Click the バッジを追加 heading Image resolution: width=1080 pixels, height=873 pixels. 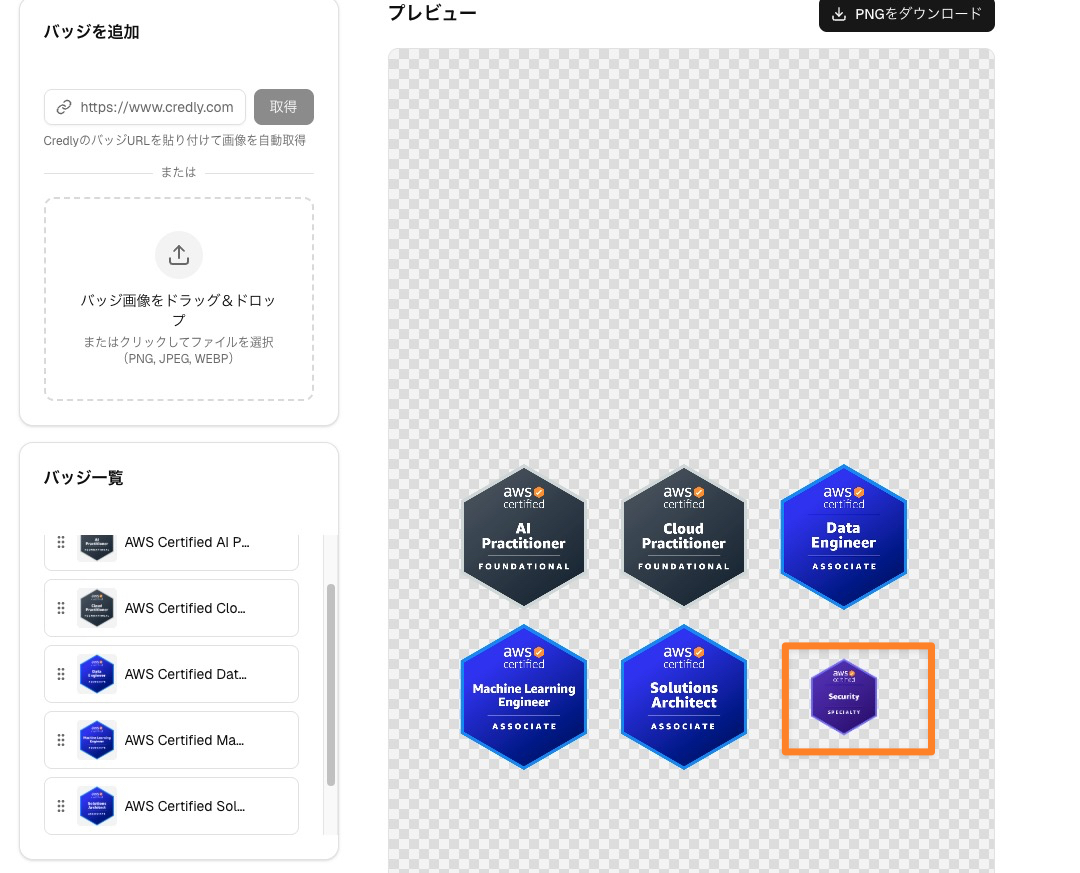pos(92,32)
